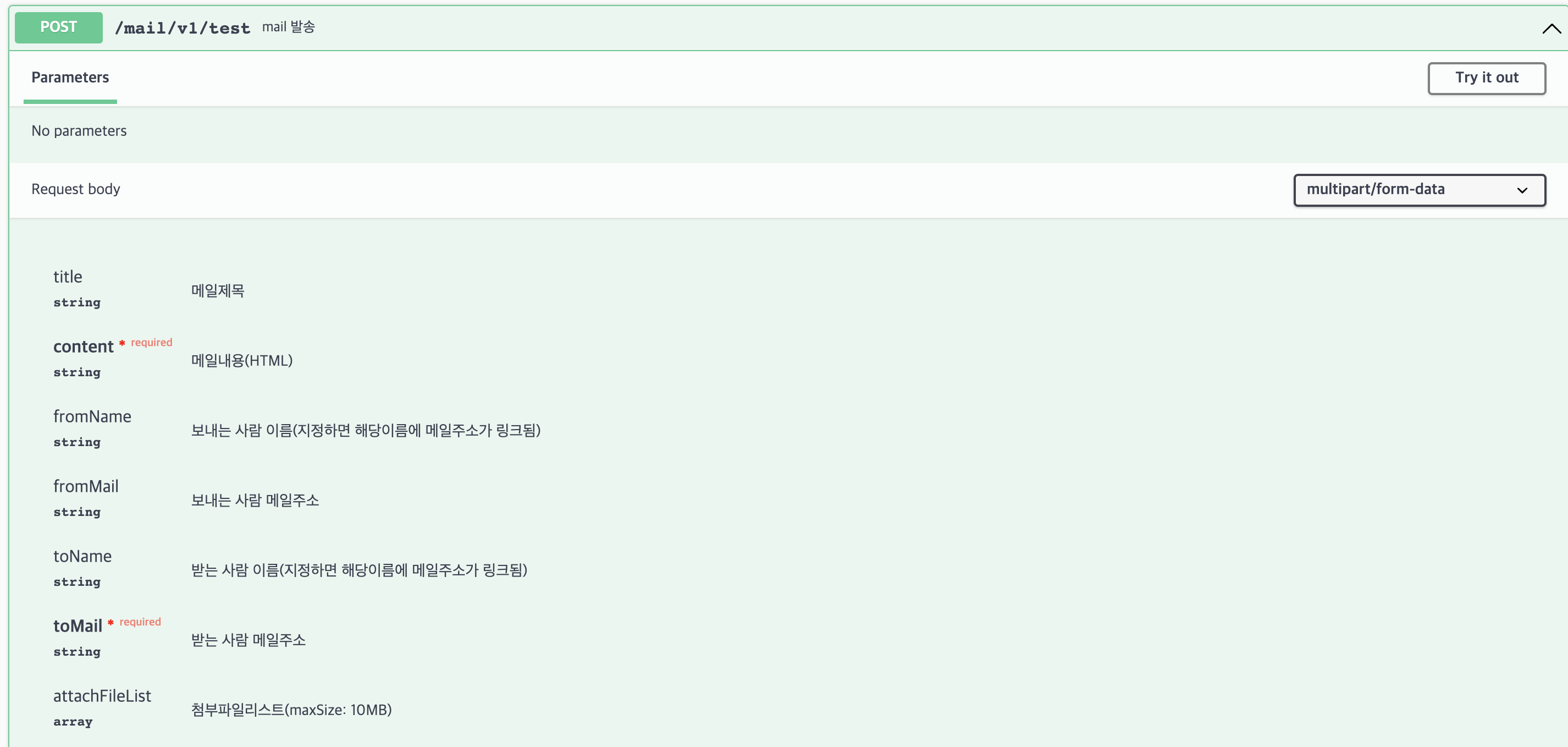Select the Parameters tab
This screenshot has height=747, width=1568.
[x=70, y=78]
